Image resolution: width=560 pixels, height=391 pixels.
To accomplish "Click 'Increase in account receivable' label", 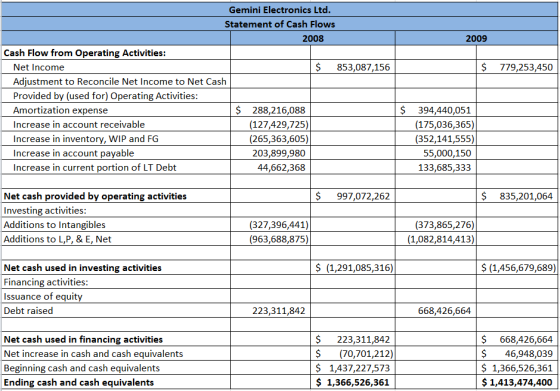I will (x=79, y=125).
